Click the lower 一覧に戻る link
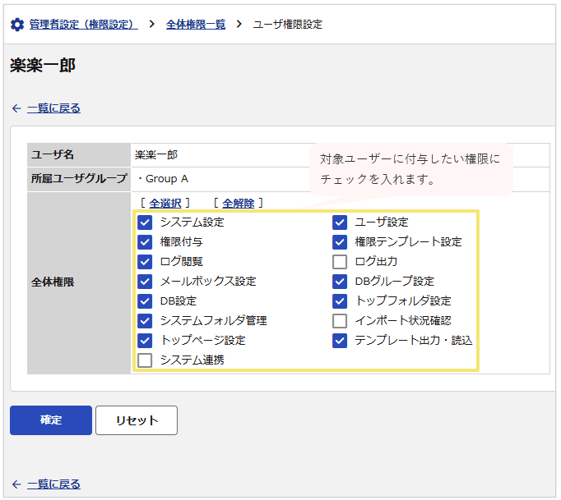The width and height of the screenshot is (561, 500). coord(54,485)
